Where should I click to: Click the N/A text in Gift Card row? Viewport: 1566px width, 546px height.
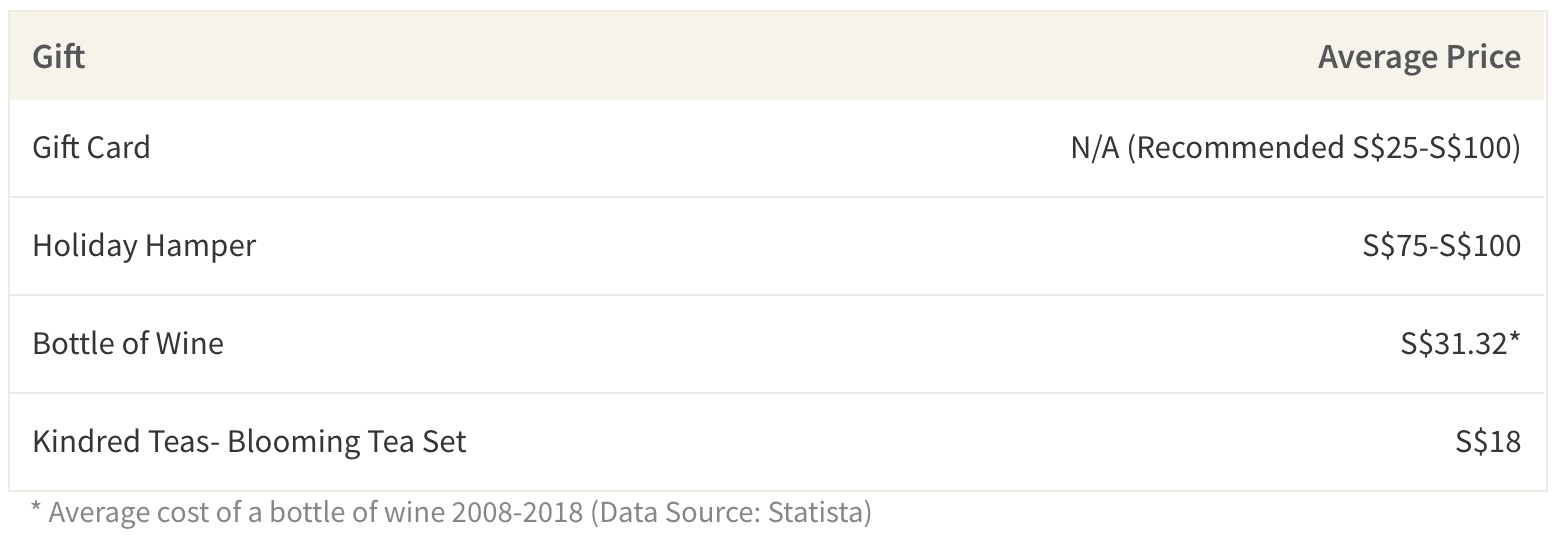pyautogui.click(x=1095, y=148)
